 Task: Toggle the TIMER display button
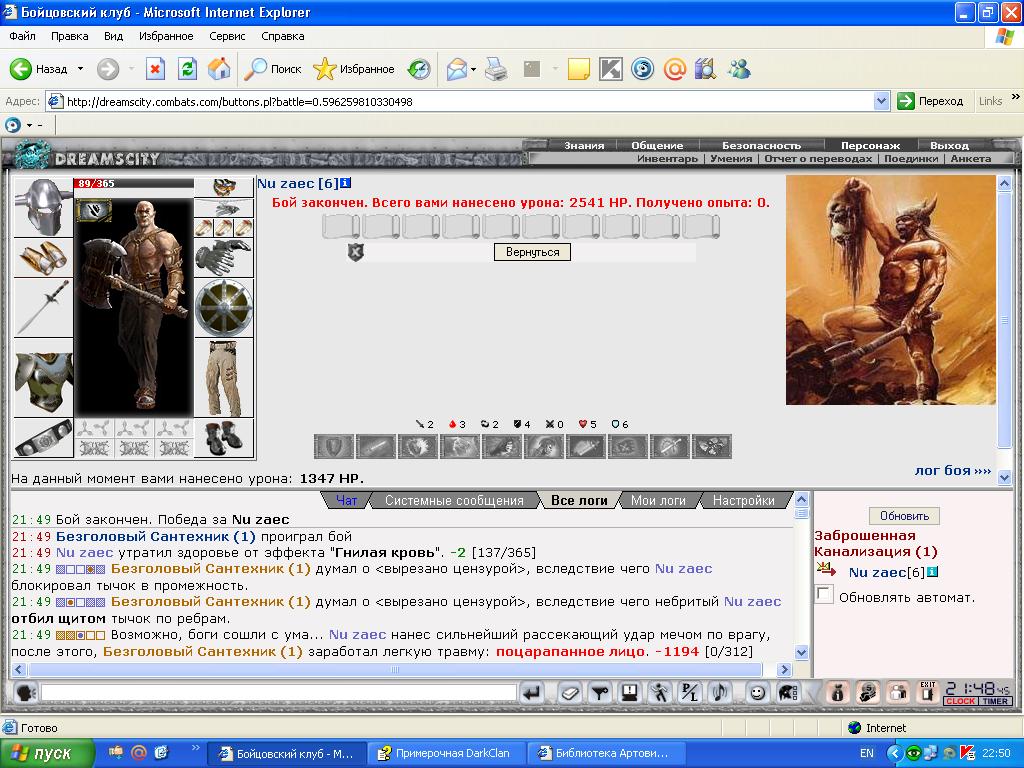pyautogui.click(x=995, y=701)
